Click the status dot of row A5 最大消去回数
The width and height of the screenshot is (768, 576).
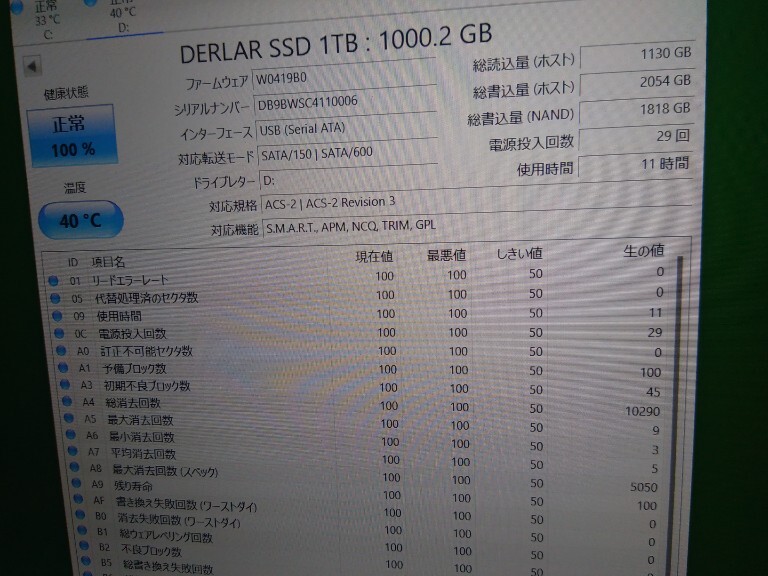point(69,418)
